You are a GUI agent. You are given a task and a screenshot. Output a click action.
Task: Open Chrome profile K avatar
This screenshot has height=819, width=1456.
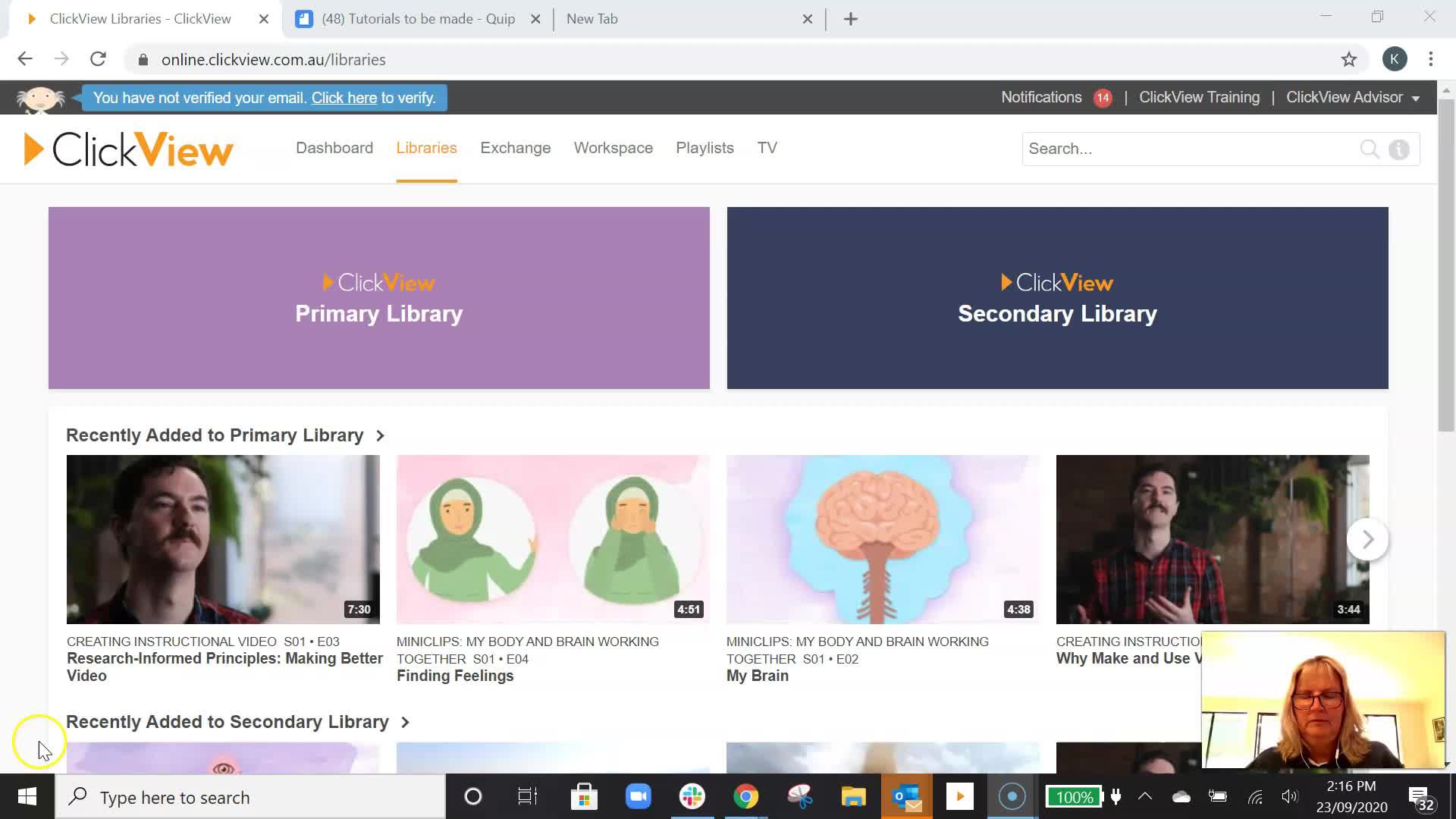coord(1395,59)
